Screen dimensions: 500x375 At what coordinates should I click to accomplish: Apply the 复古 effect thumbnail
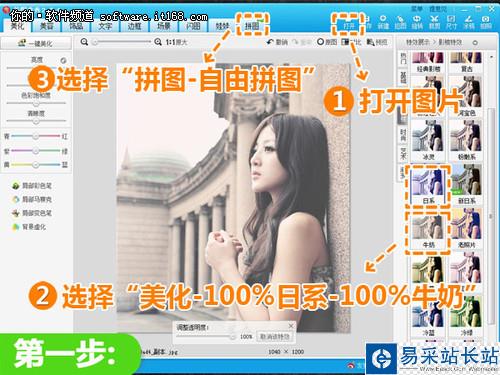click(466, 62)
